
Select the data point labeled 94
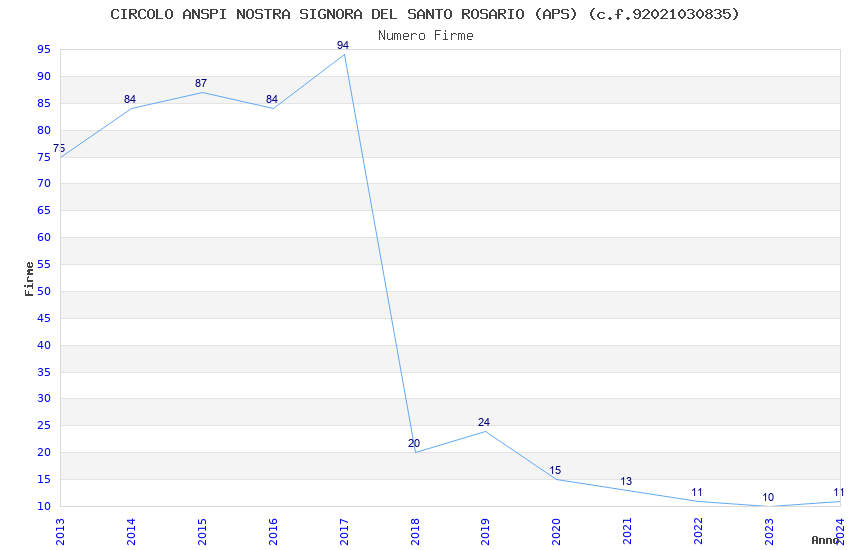pos(343,46)
